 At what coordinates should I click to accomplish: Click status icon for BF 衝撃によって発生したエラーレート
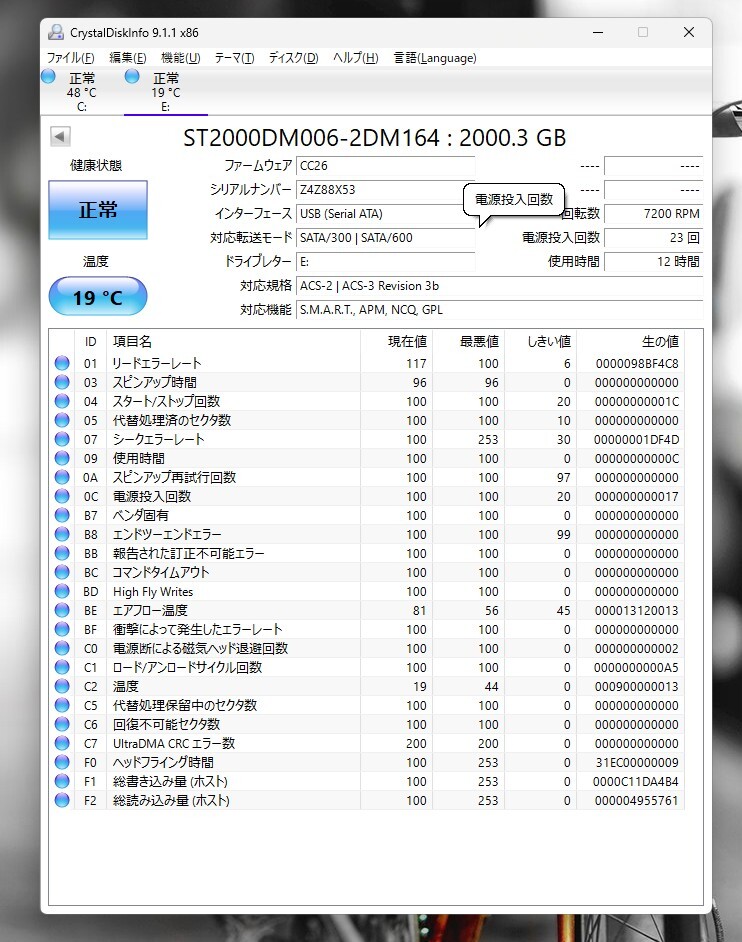coord(62,629)
